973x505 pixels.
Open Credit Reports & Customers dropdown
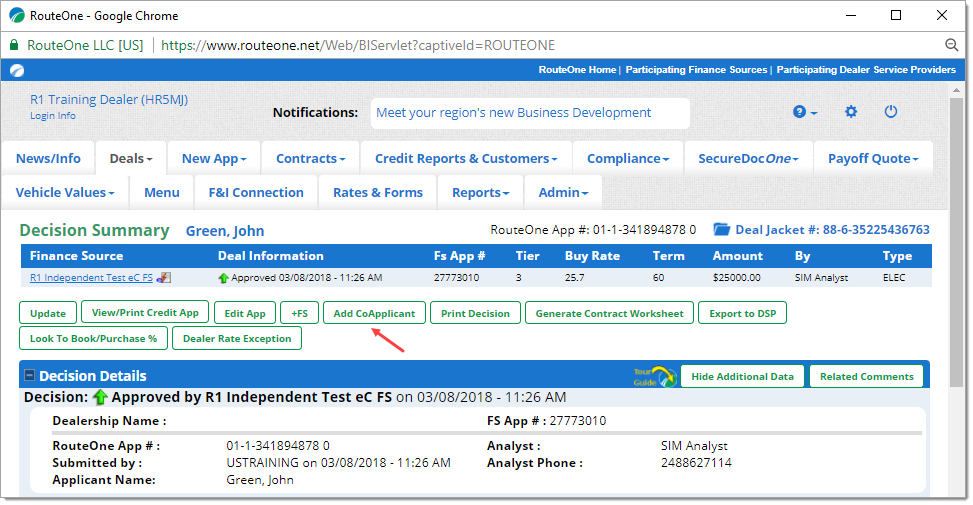(x=466, y=158)
